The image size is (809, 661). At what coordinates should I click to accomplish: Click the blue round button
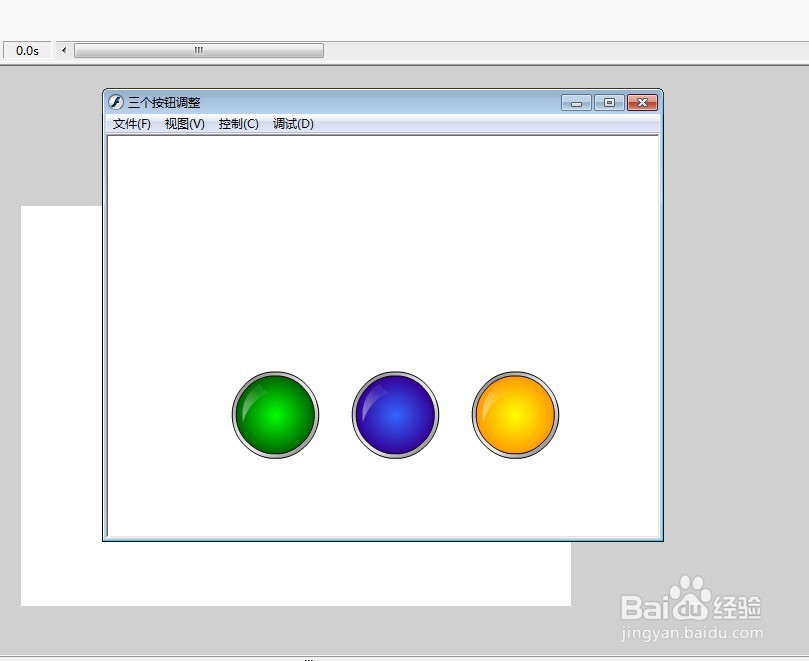coord(396,415)
